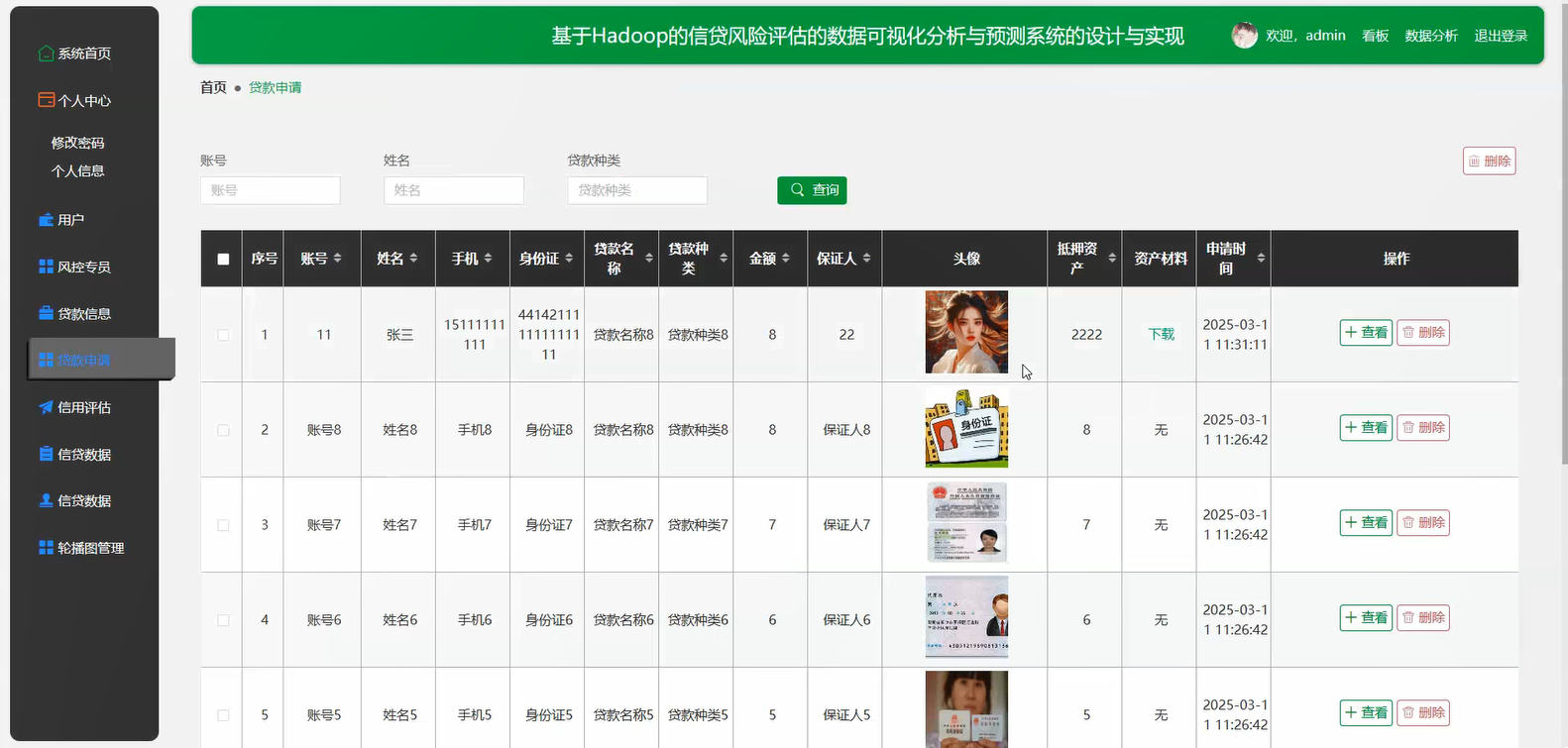Image resolution: width=1568 pixels, height=748 pixels.
Task: Click 删除 button for 账号7 row
Action: pyautogui.click(x=1423, y=523)
